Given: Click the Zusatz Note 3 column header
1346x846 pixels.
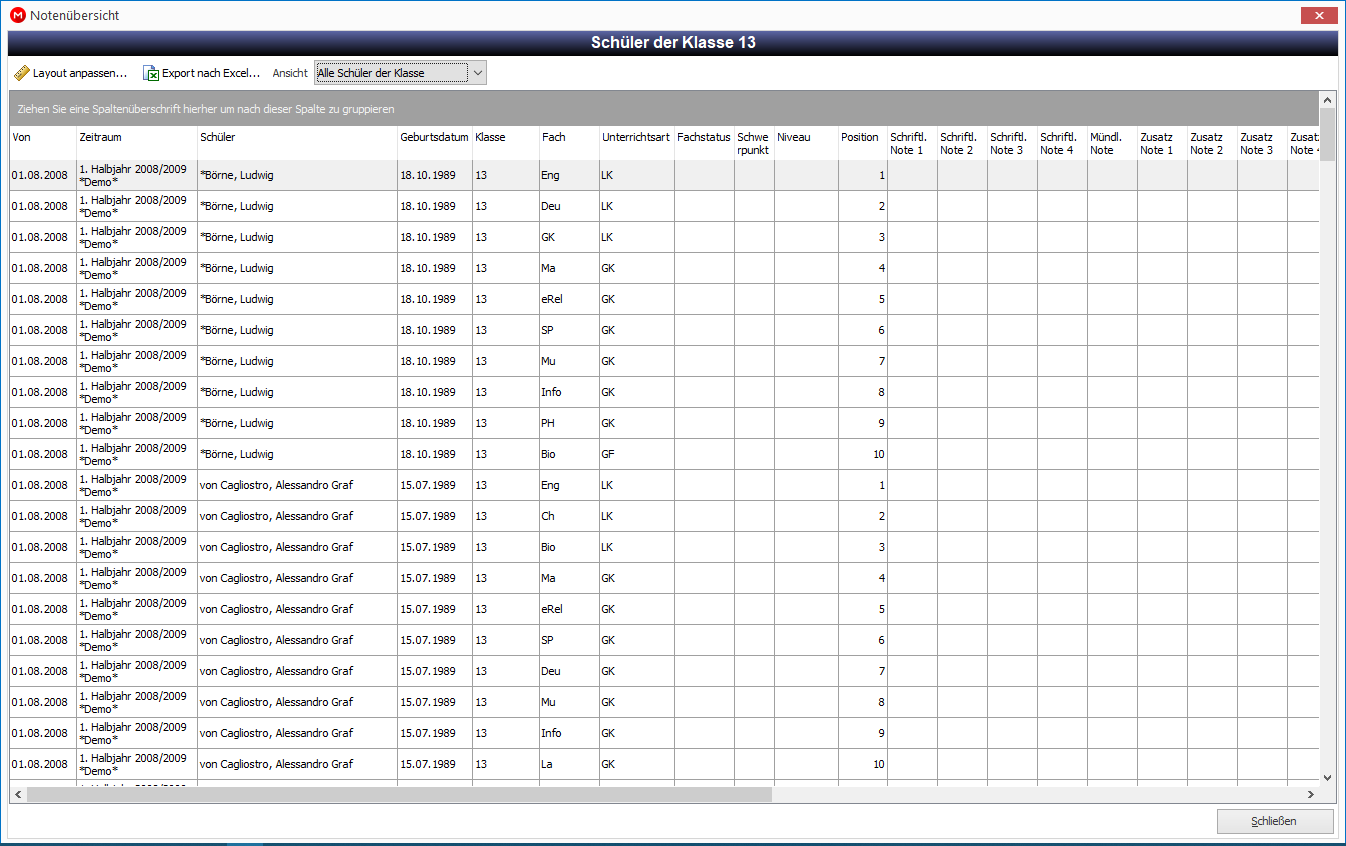Looking at the screenshot, I should 1262,143.
